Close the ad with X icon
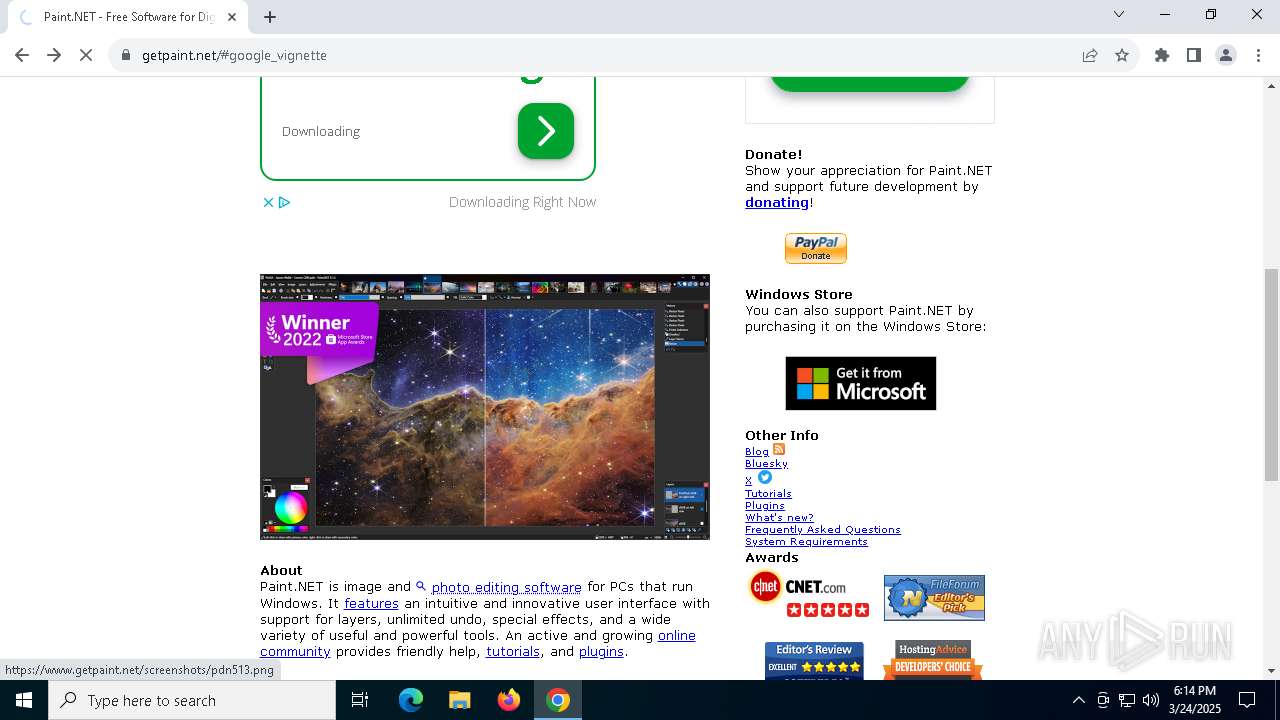The image size is (1280, 720). 268,202
